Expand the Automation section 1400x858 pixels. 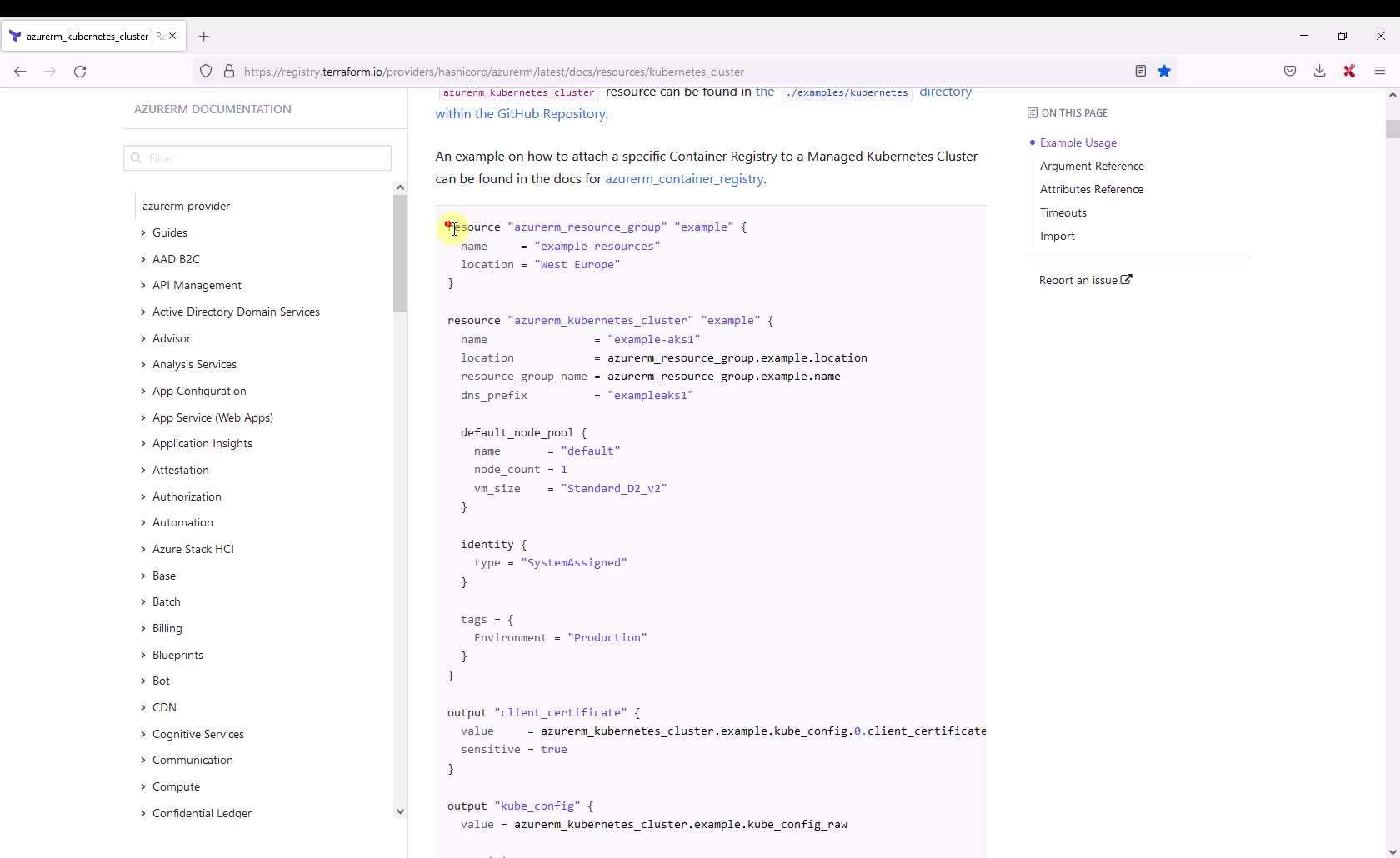pos(182,522)
